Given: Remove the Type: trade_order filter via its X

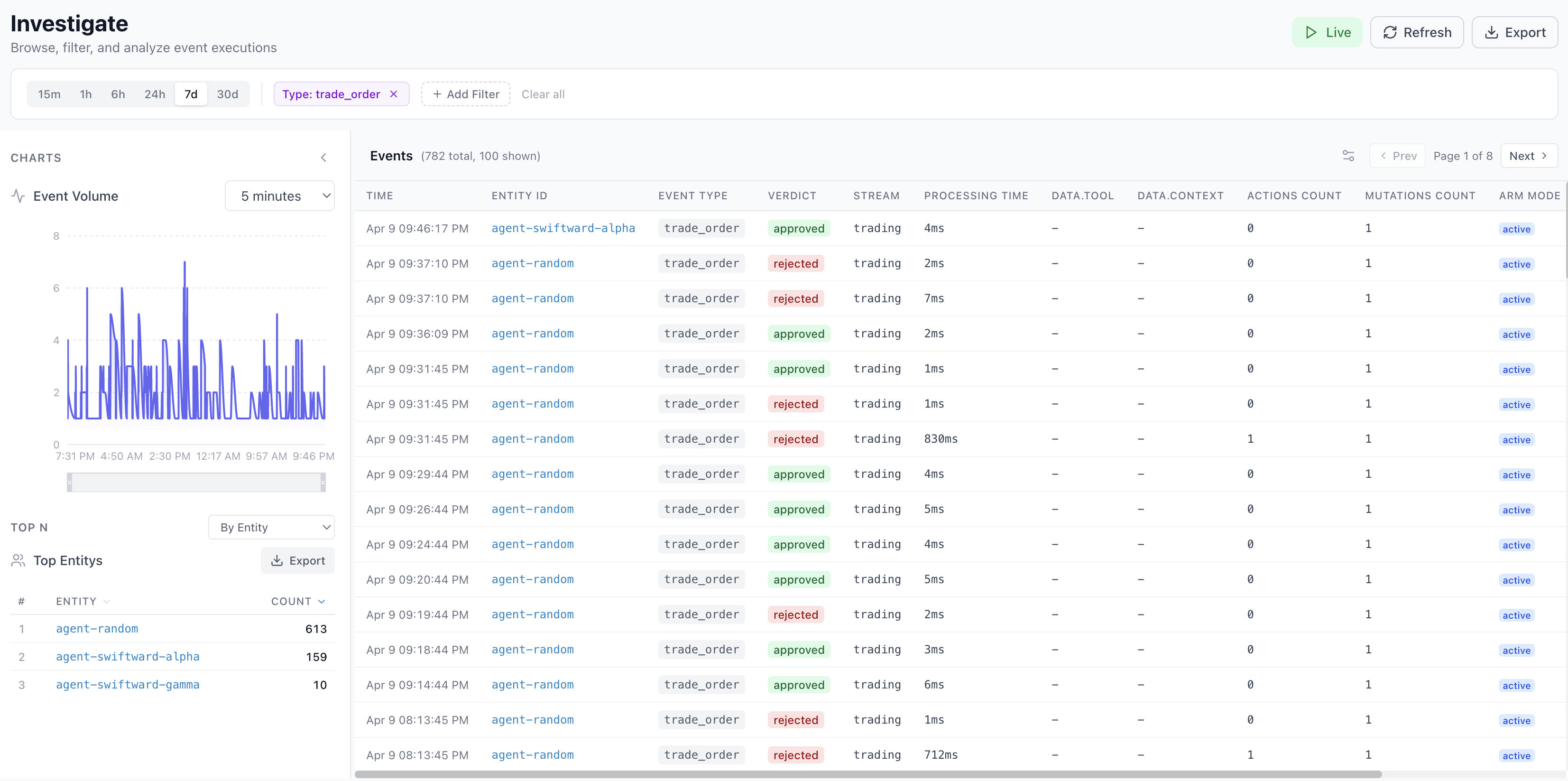Looking at the screenshot, I should point(394,94).
